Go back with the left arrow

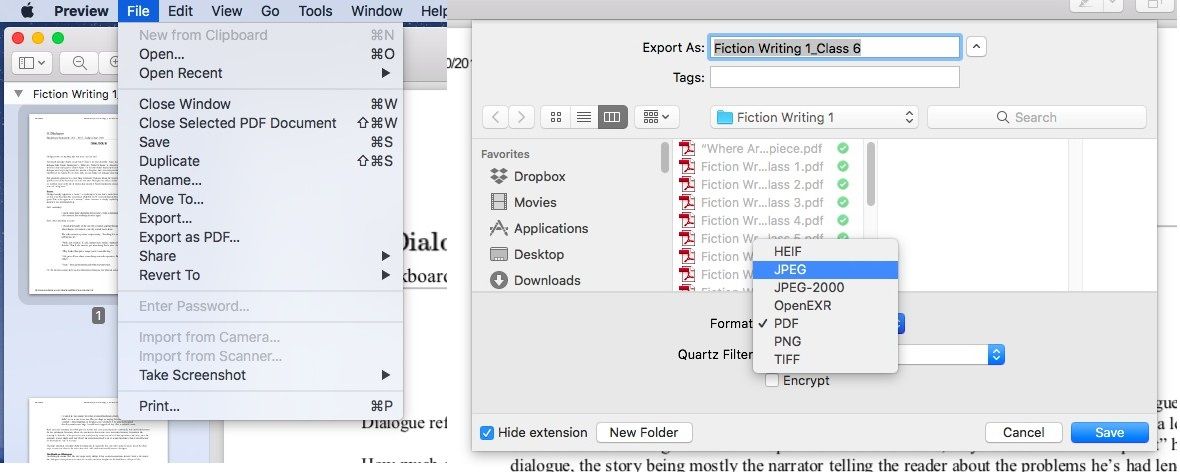pyautogui.click(x=495, y=117)
